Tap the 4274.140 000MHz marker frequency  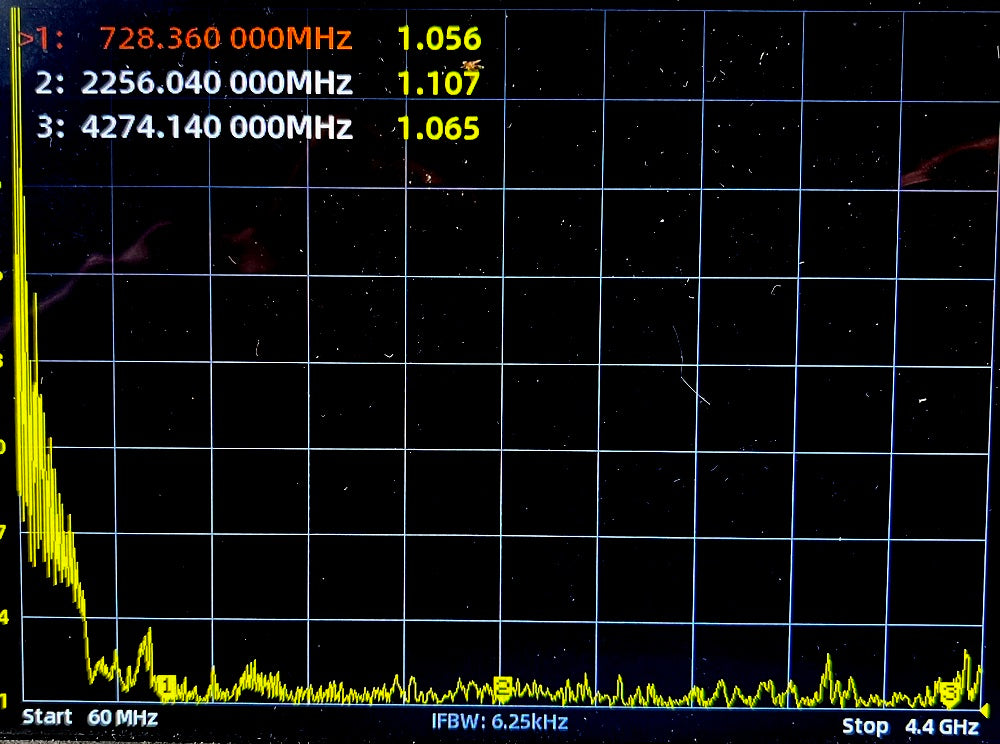point(217,128)
